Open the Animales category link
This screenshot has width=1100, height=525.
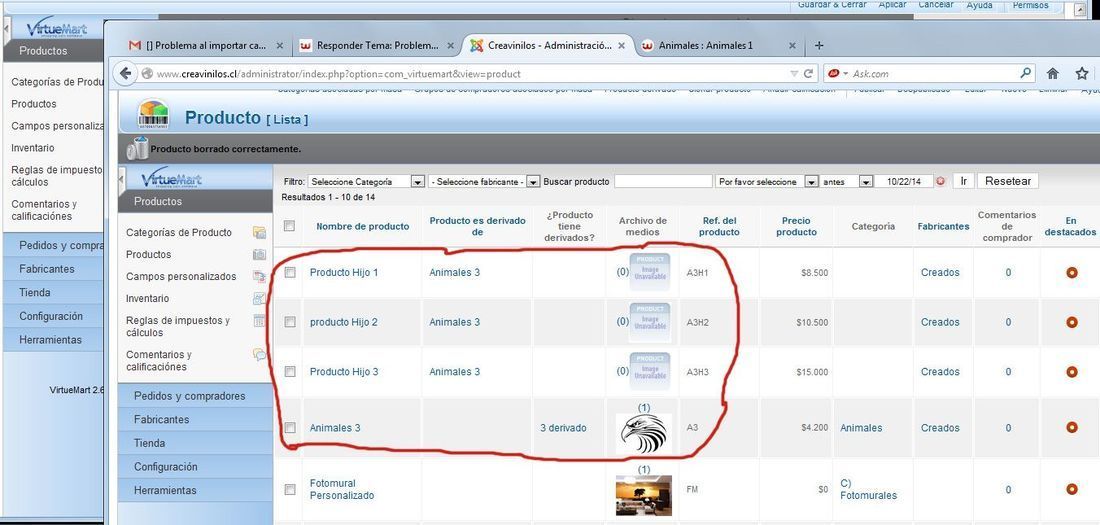coord(861,427)
